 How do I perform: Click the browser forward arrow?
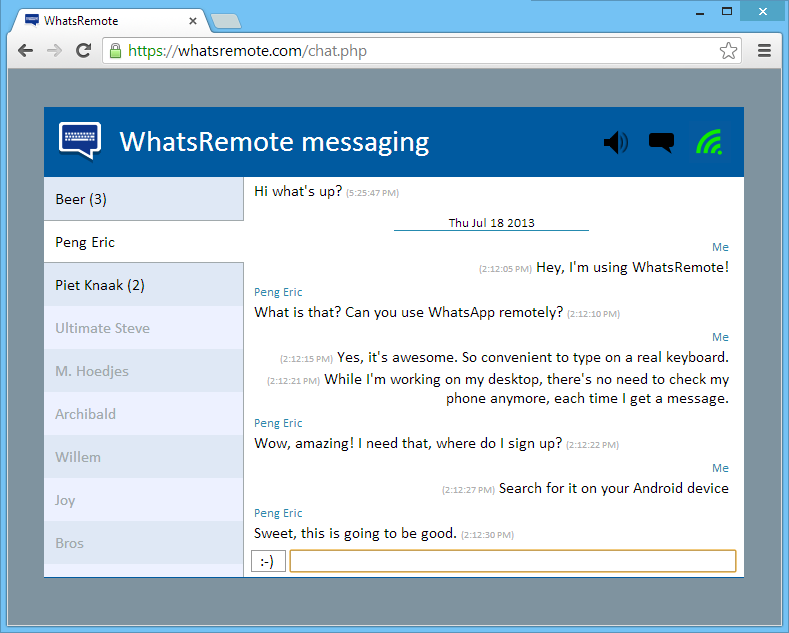(x=54, y=50)
